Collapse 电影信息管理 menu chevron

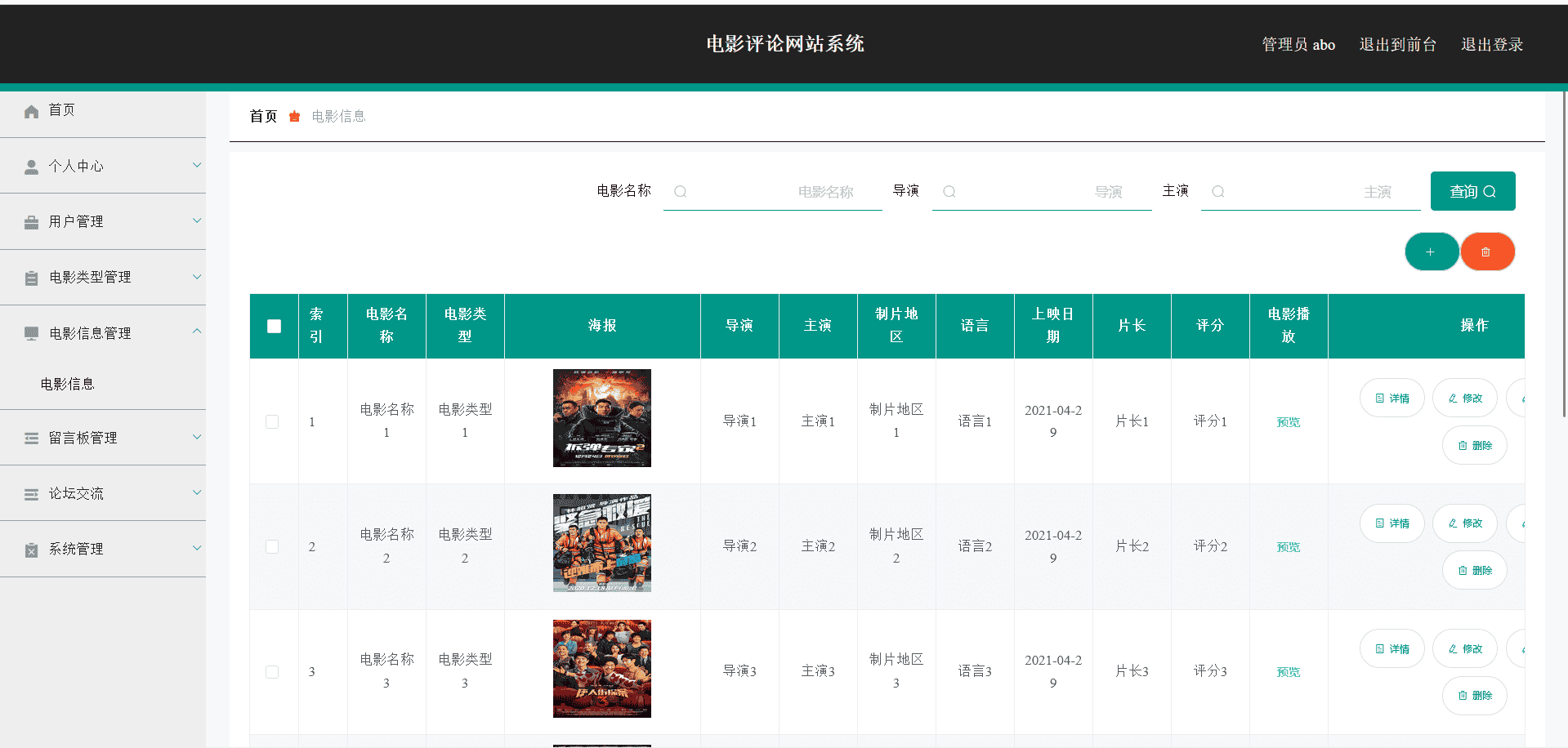197,331
